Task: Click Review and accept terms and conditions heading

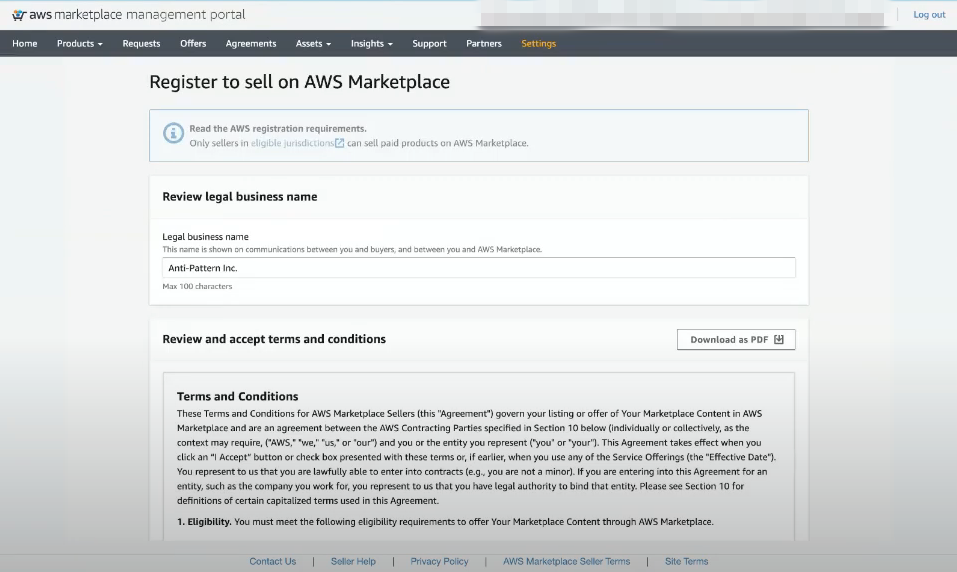Action: 274,339
